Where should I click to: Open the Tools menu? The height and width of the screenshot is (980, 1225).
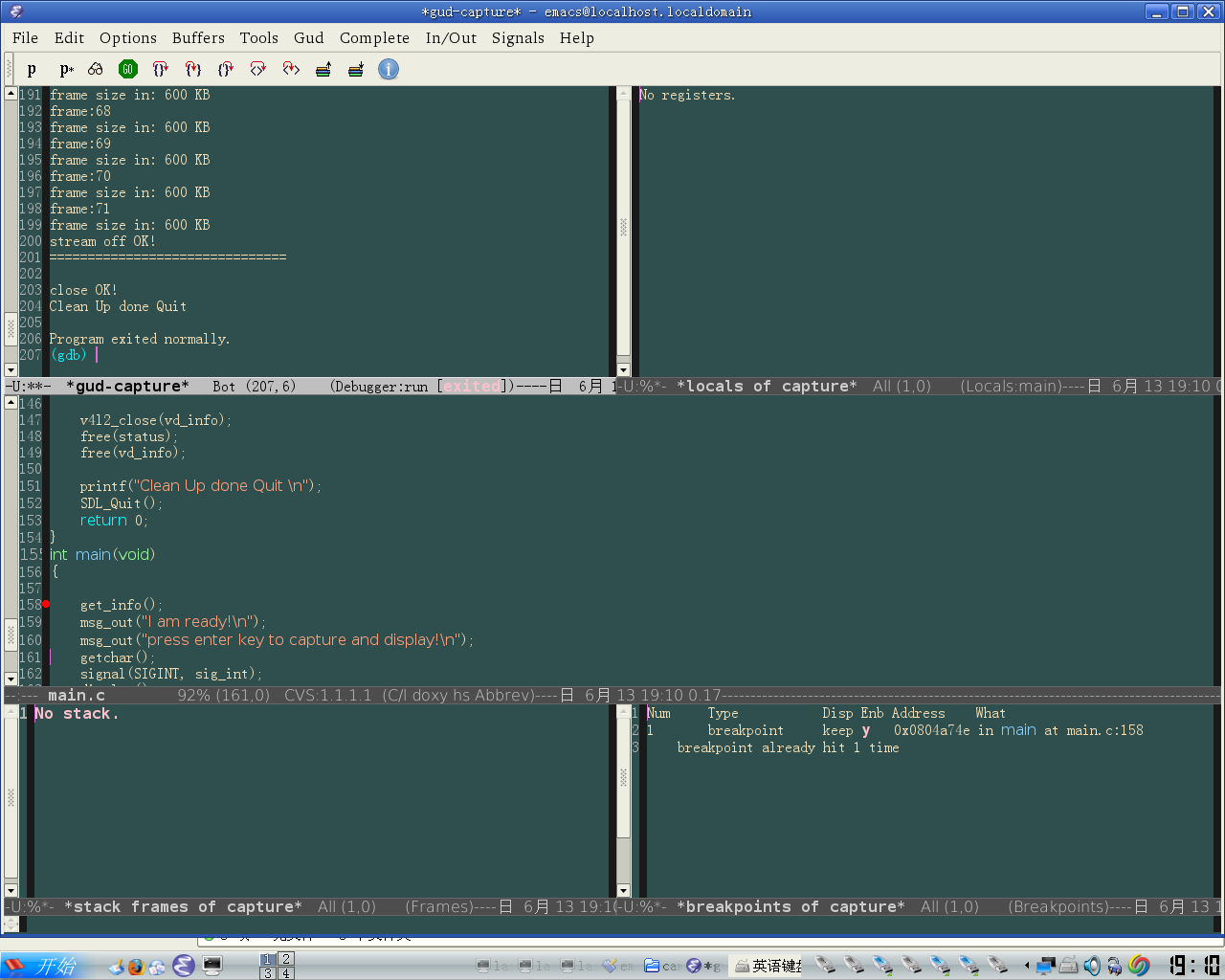pyautogui.click(x=258, y=37)
